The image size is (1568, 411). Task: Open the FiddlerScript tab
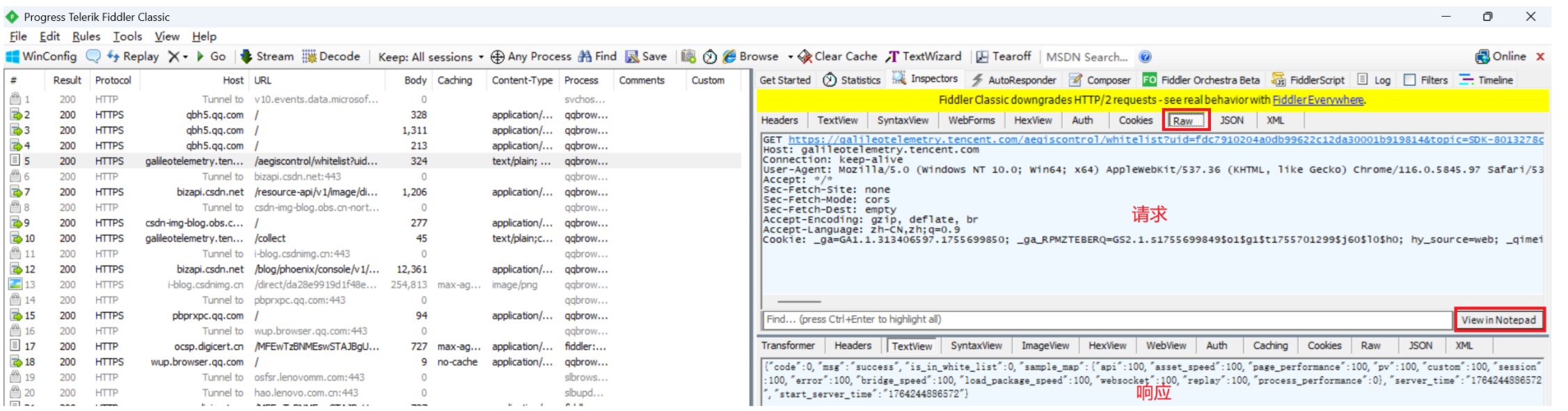point(1308,80)
